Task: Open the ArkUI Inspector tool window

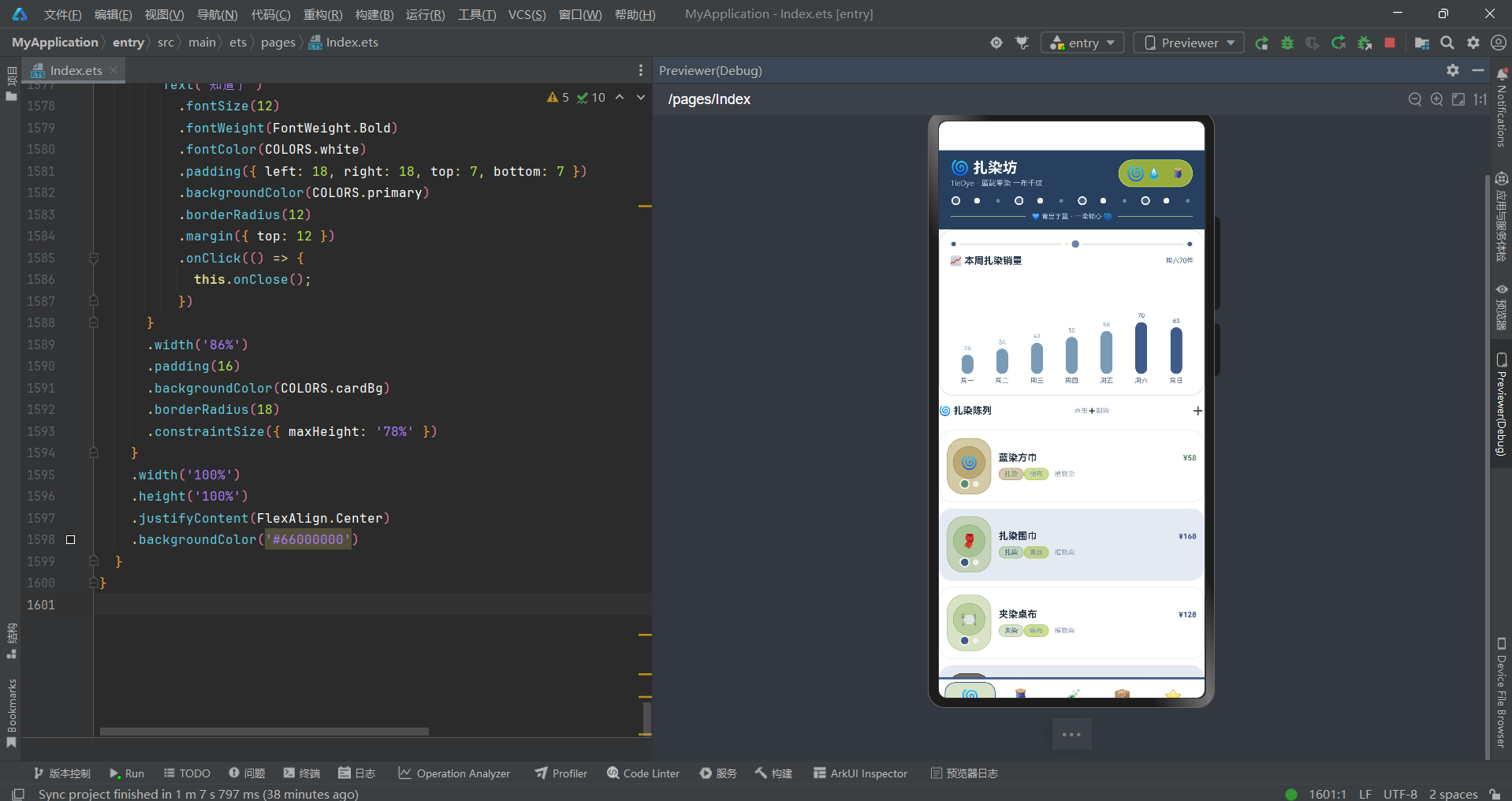Action: tap(861, 773)
